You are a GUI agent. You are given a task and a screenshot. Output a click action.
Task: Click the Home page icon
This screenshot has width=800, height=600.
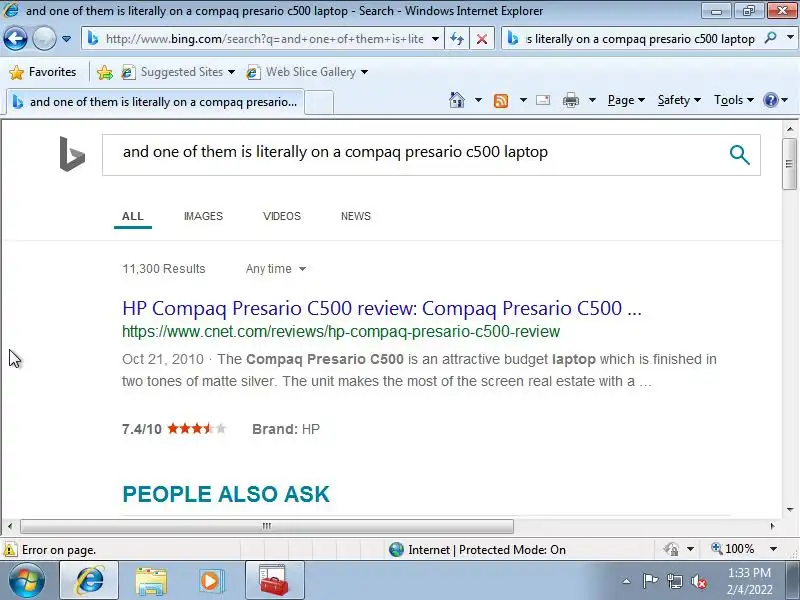[x=457, y=100]
